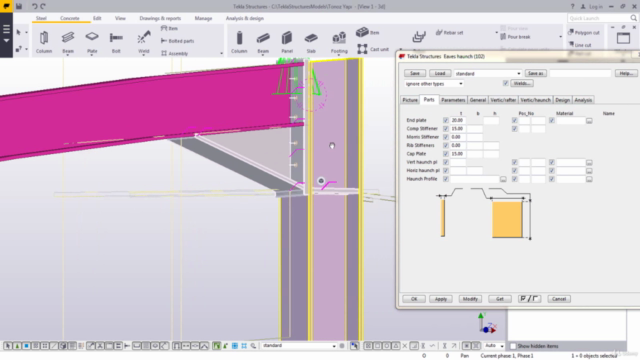Toggle the Rib Stiffeners checkbox

(446, 145)
